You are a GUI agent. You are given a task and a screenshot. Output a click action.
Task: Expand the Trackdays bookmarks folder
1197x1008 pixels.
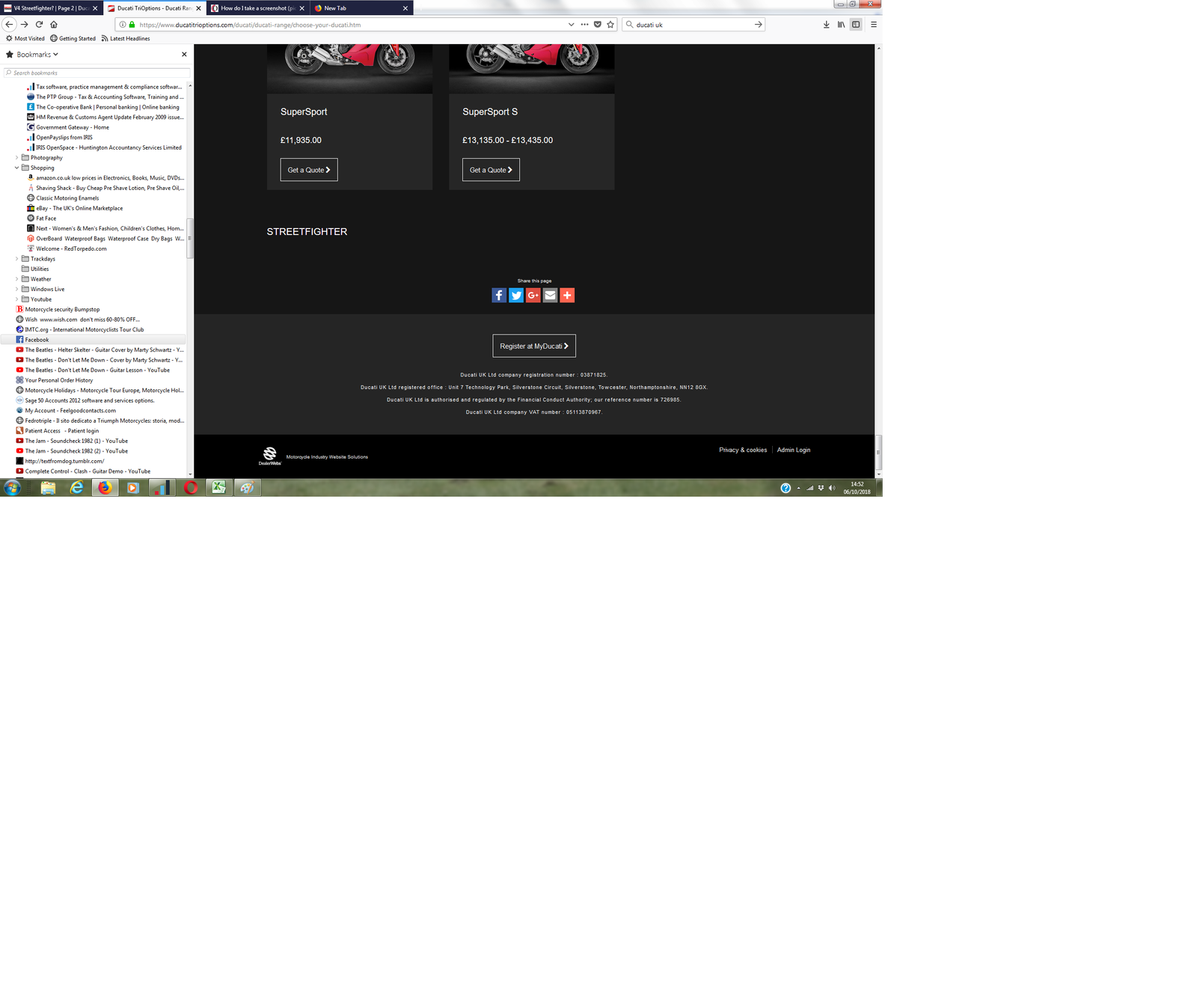[x=17, y=259]
